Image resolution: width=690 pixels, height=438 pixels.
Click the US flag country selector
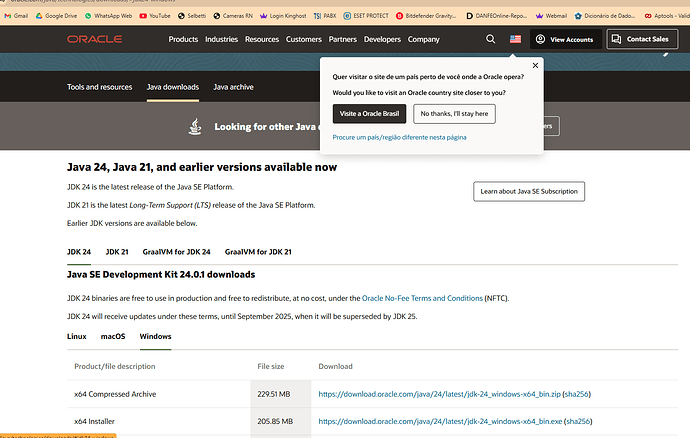pos(515,39)
